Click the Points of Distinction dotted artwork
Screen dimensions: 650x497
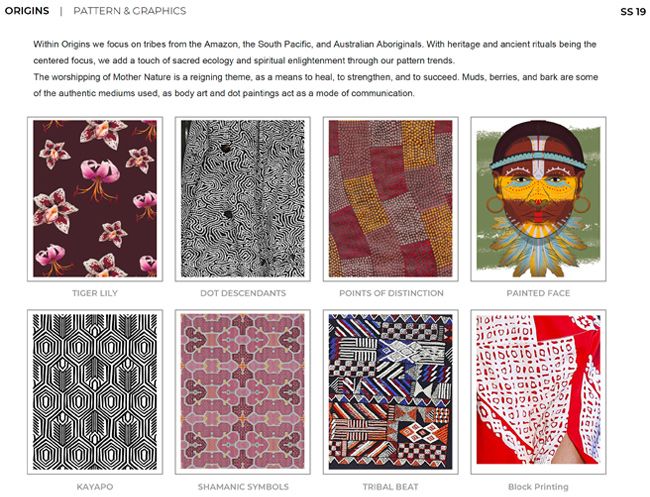[390, 199]
